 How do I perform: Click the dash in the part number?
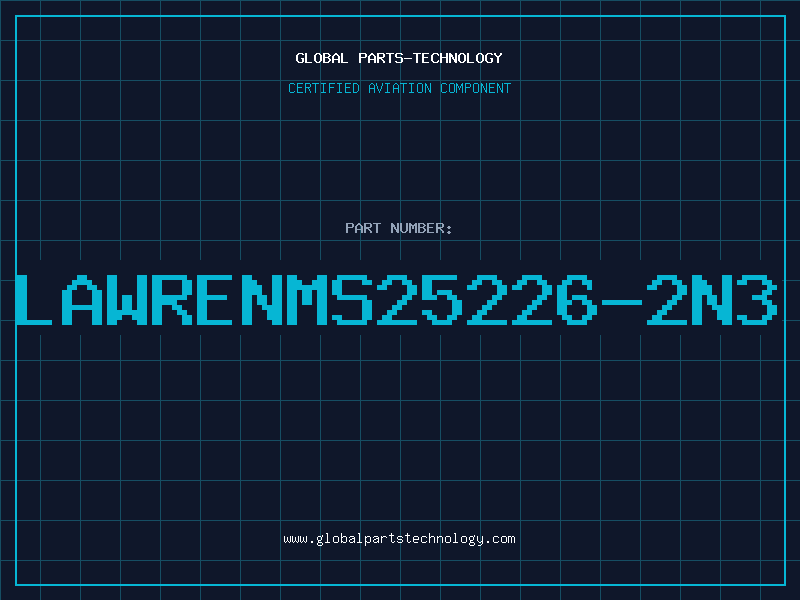[x=621, y=302]
